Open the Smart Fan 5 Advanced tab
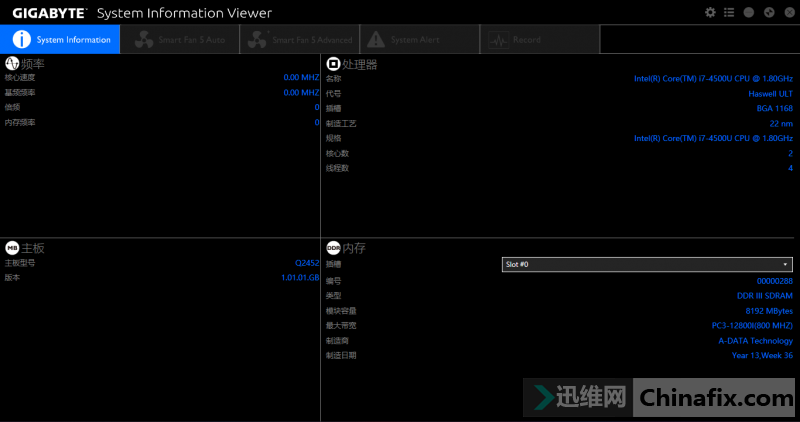The height and width of the screenshot is (422, 800). pos(300,39)
